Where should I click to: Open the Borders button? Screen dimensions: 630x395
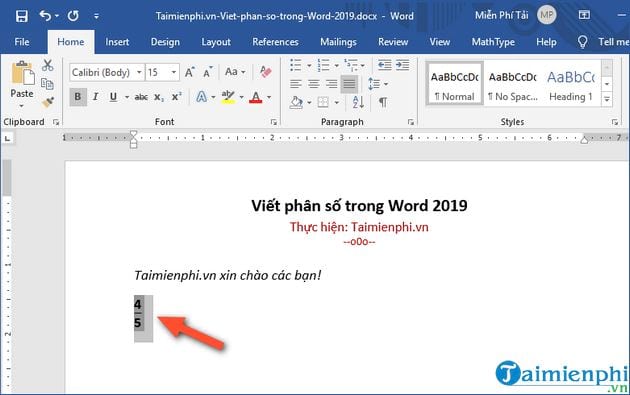(323, 102)
